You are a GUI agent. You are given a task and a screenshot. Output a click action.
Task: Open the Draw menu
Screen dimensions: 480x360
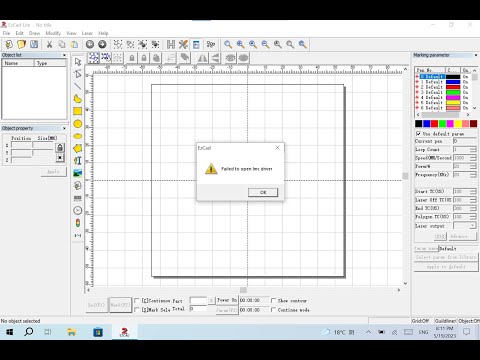tap(34, 33)
